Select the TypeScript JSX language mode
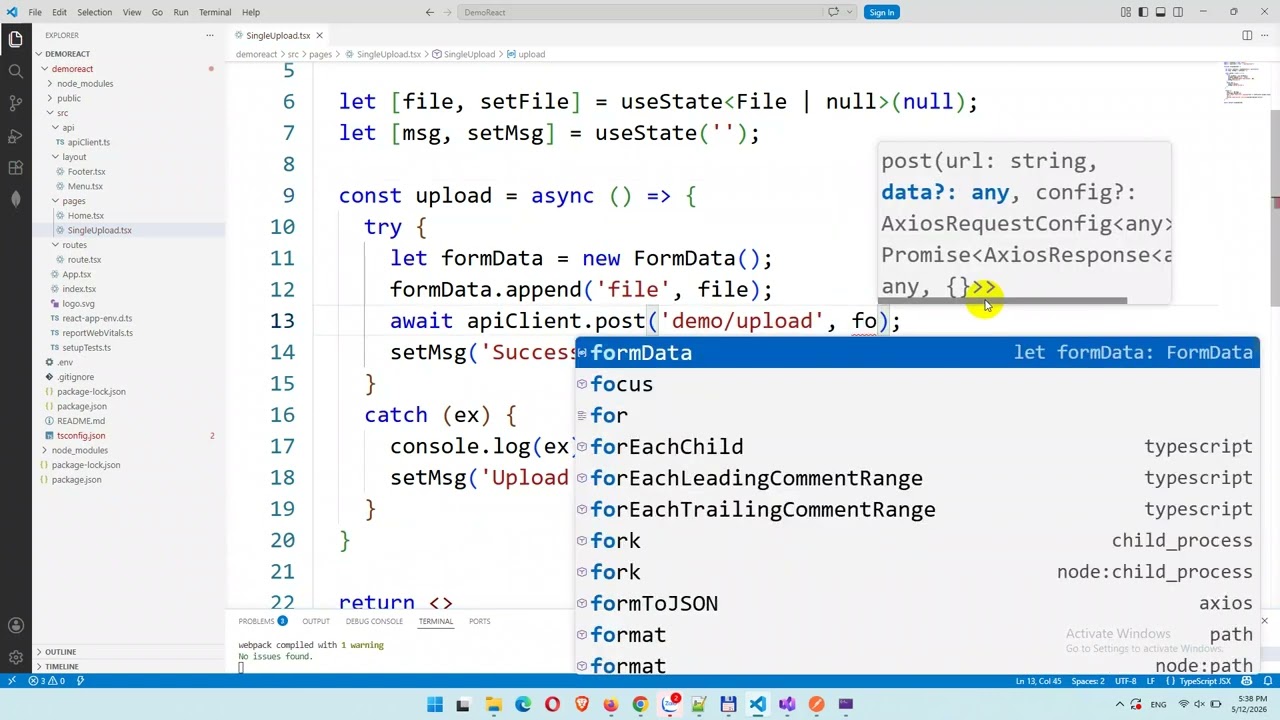This screenshot has width=1280, height=720. tap(1205, 681)
